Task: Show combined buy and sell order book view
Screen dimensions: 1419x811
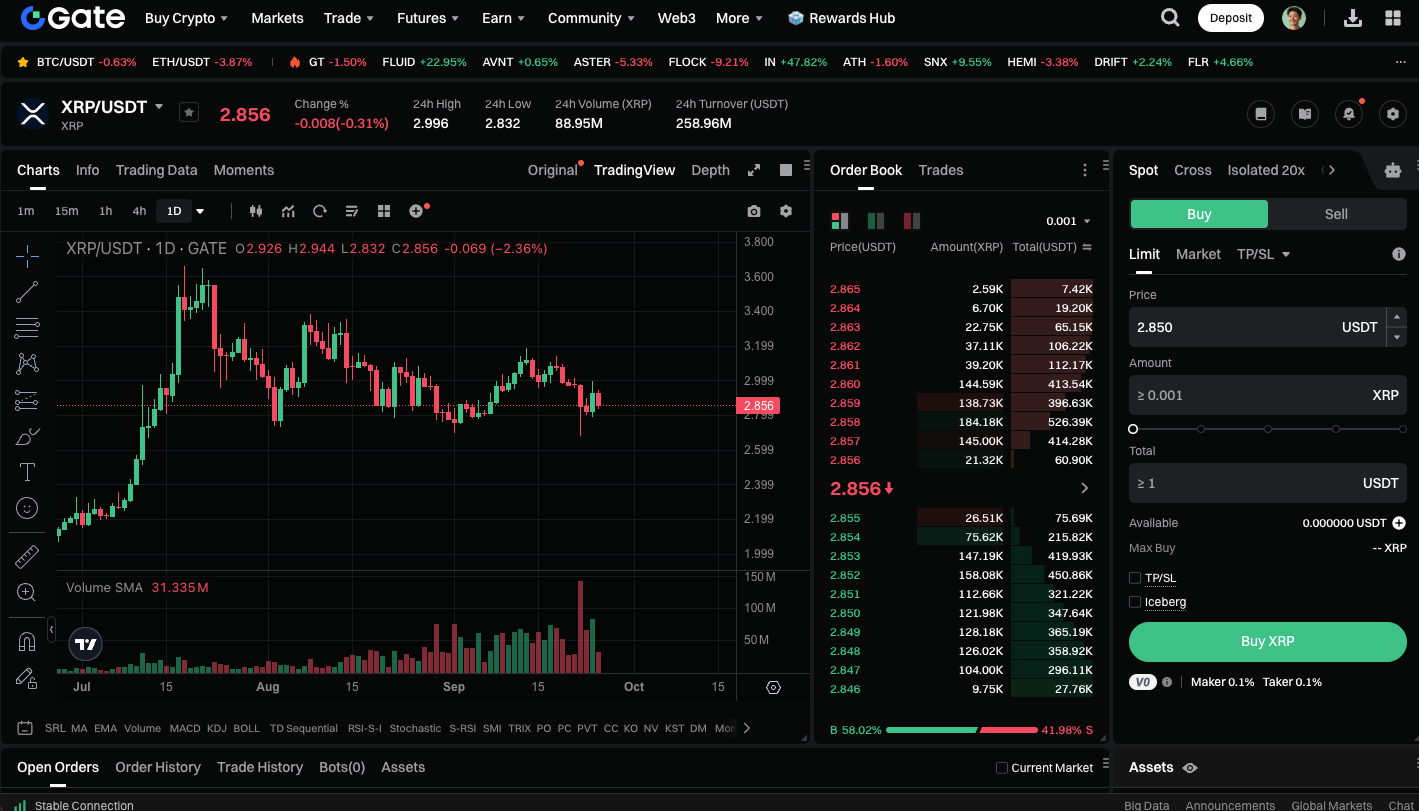Action: 840,221
